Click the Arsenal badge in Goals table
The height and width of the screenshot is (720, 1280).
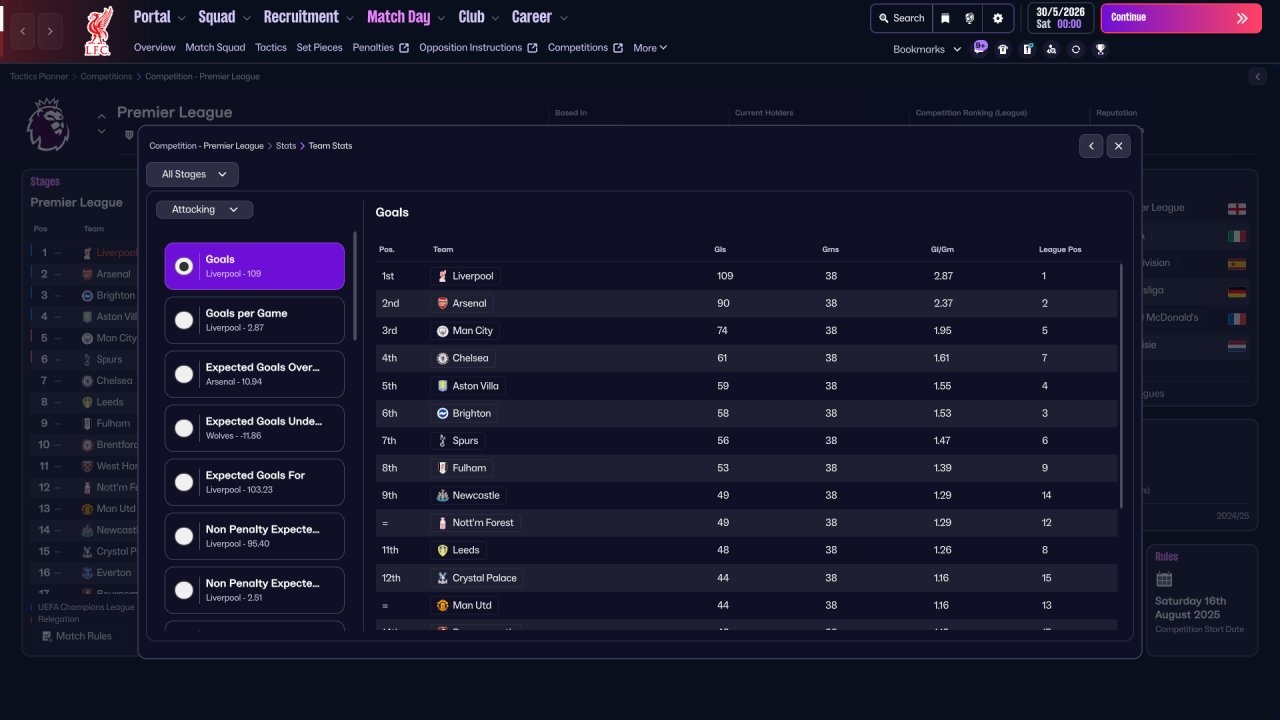click(x=442, y=303)
